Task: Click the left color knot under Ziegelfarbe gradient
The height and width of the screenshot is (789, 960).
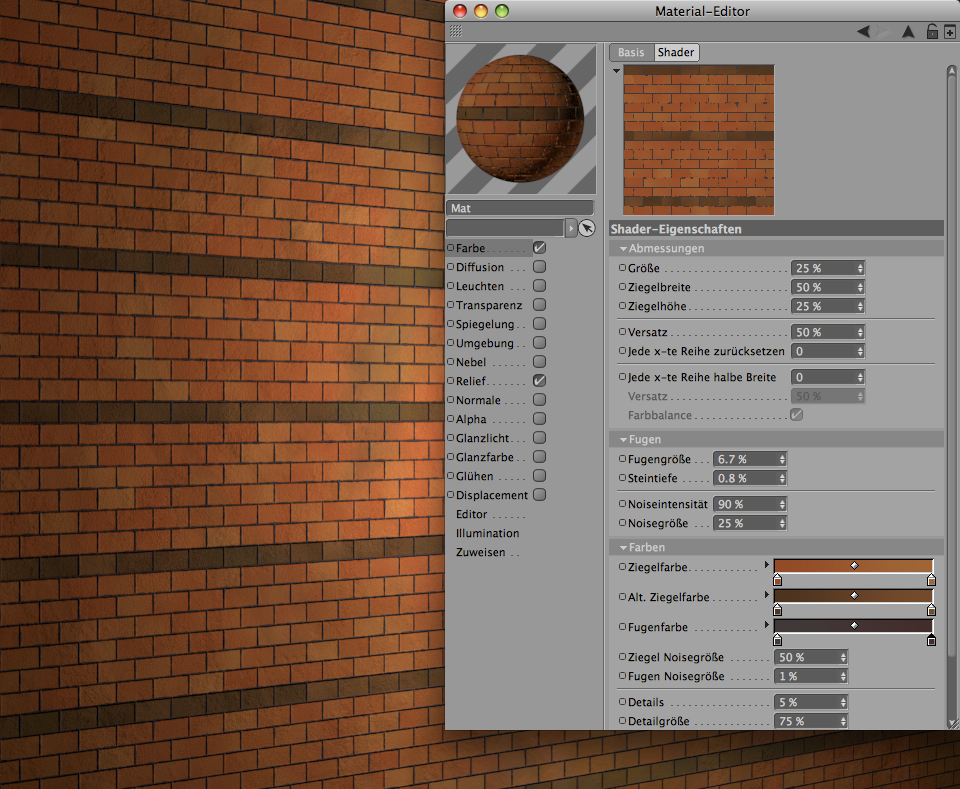Action: tap(778, 580)
